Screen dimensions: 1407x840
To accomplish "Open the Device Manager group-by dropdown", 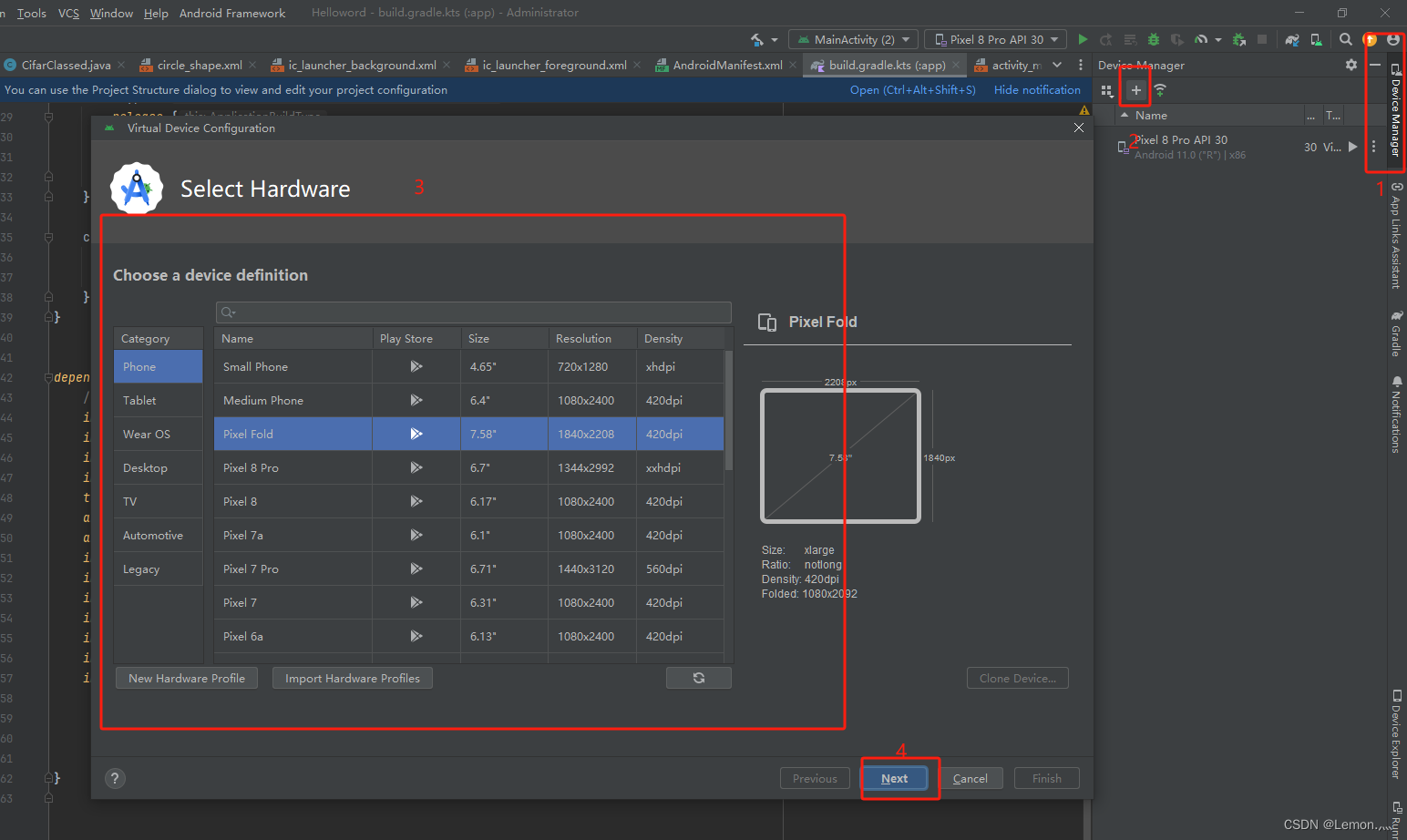I will click(x=1107, y=90).
